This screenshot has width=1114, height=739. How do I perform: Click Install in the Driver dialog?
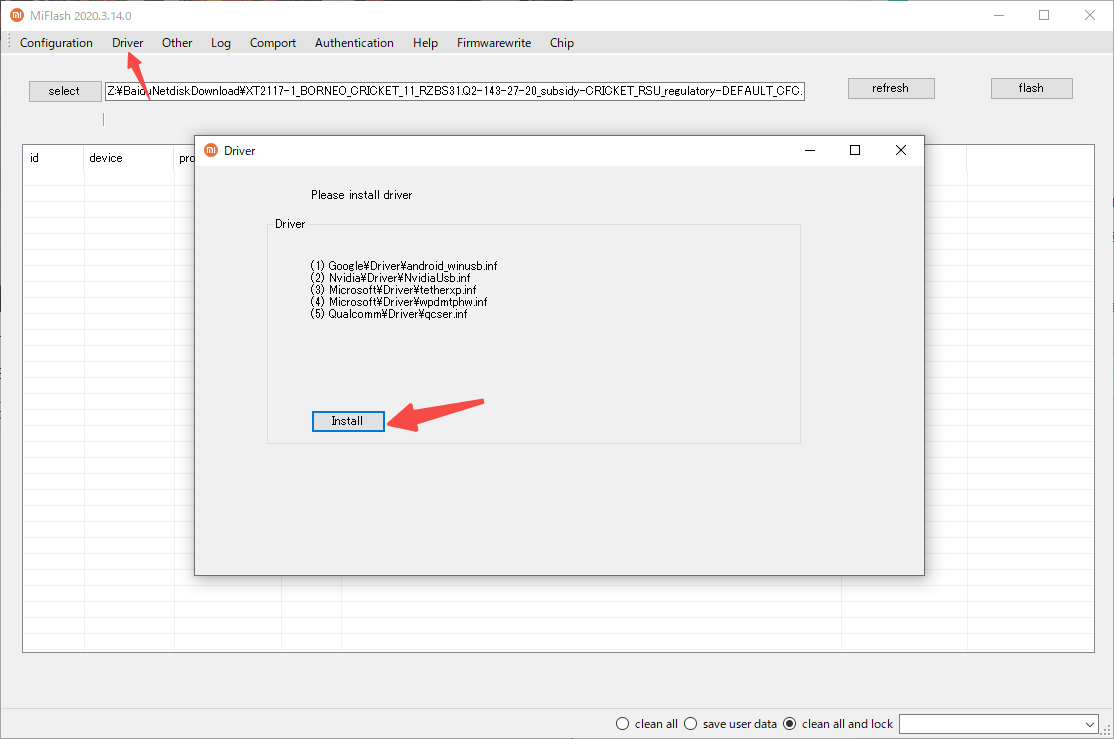click(x=348, y=421)
